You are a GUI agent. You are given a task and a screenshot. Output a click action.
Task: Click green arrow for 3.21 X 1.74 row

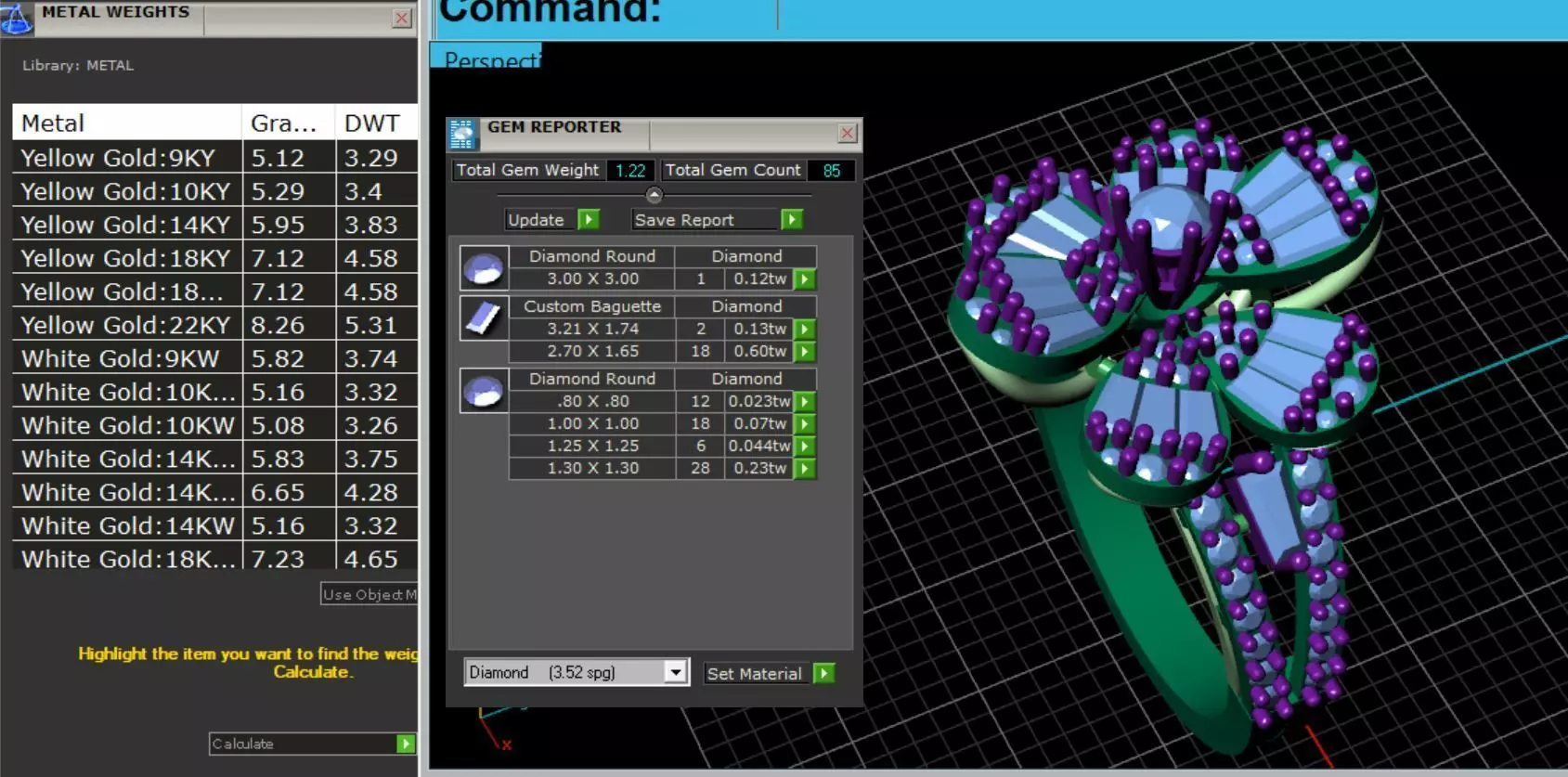(805, 330)
